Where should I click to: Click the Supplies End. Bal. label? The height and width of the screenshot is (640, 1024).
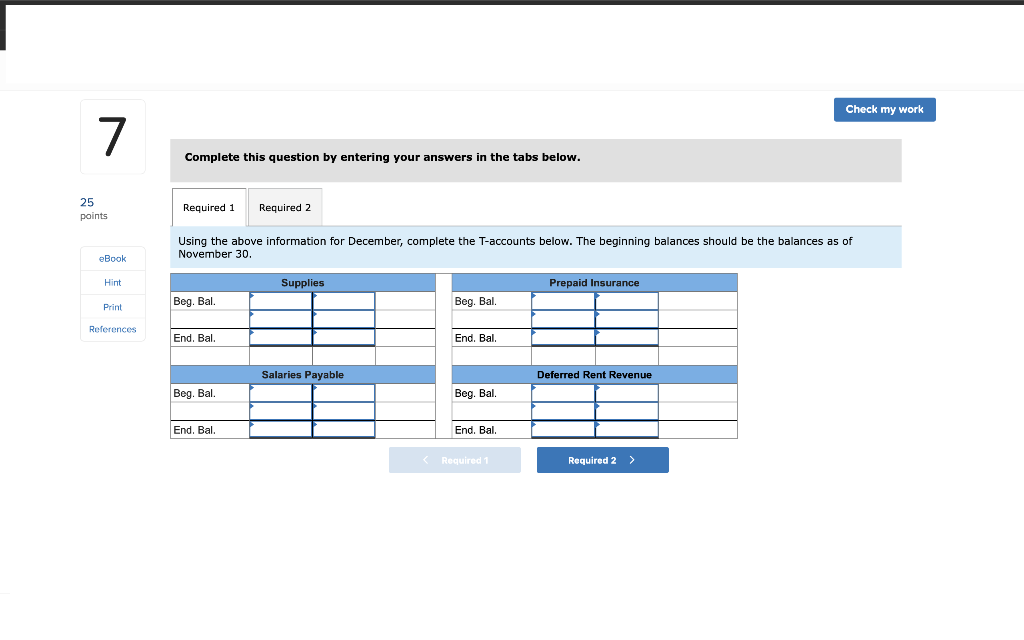pyautogui.click(x=195, y=338)
